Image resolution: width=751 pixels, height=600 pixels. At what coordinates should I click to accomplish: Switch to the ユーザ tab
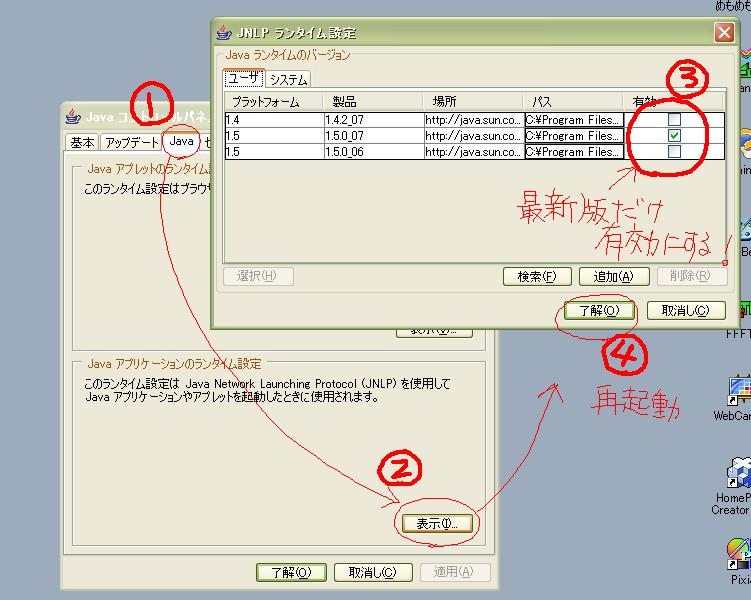(244, 79)
